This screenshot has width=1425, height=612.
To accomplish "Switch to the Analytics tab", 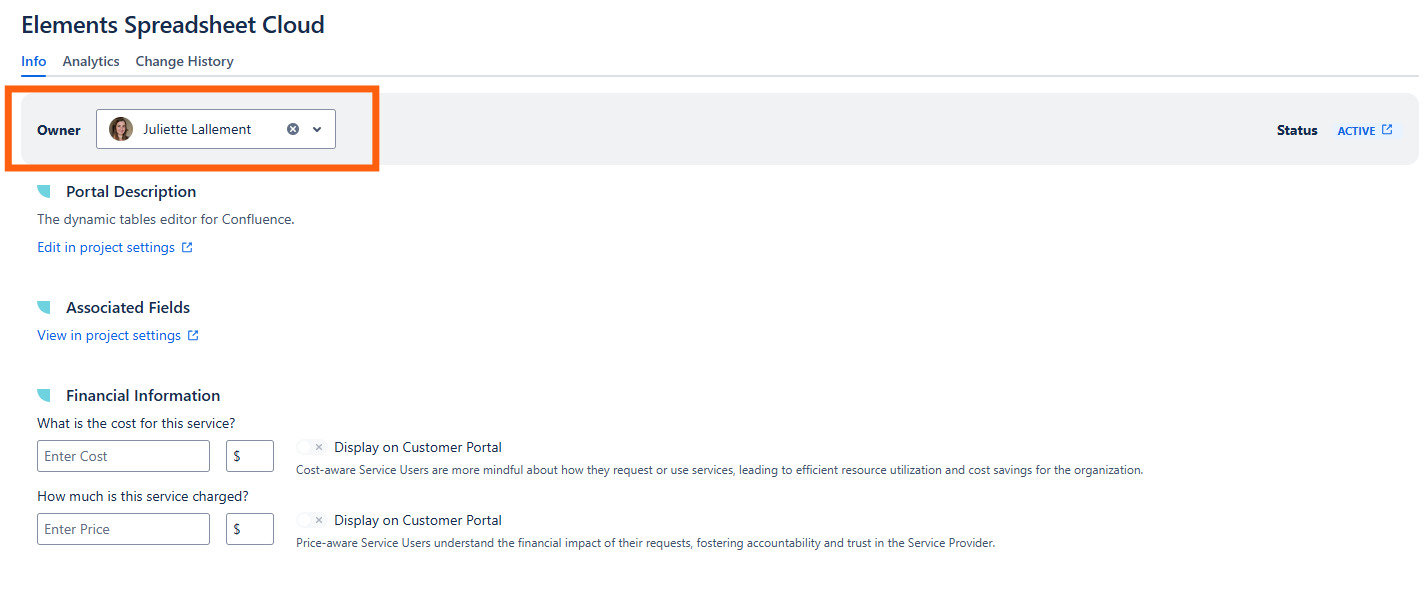I will pos(91,61).
